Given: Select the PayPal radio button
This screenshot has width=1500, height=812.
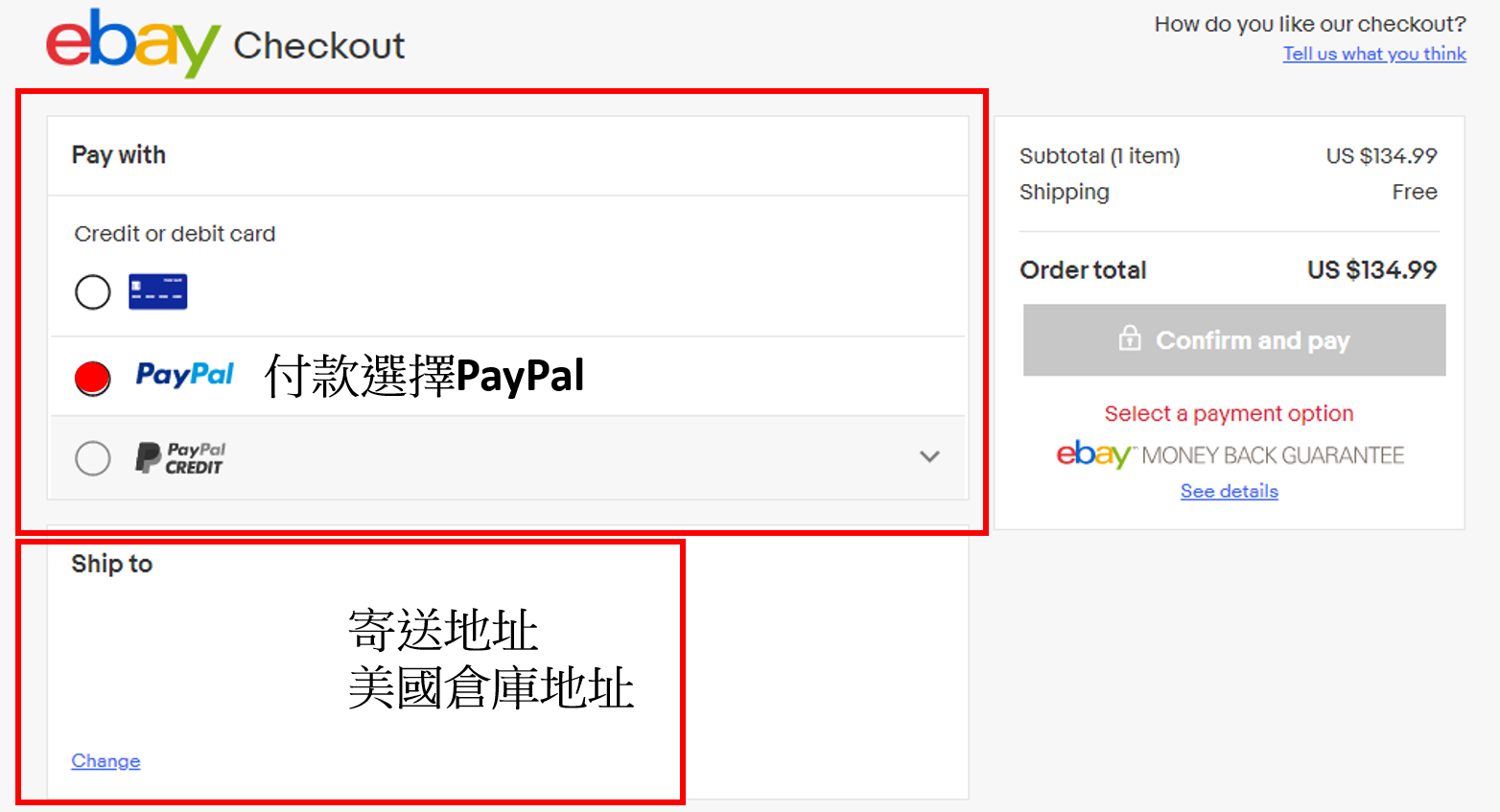Looking at the screenshot, I should [93, 378].
